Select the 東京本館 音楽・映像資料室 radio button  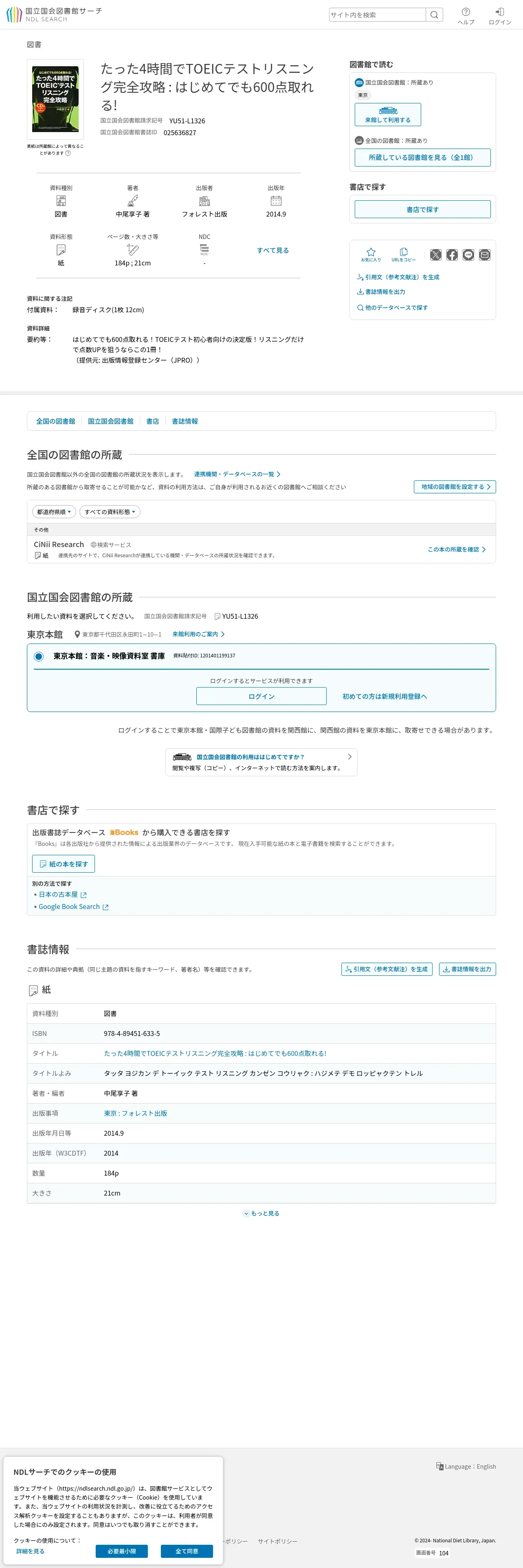click(39, 656)
